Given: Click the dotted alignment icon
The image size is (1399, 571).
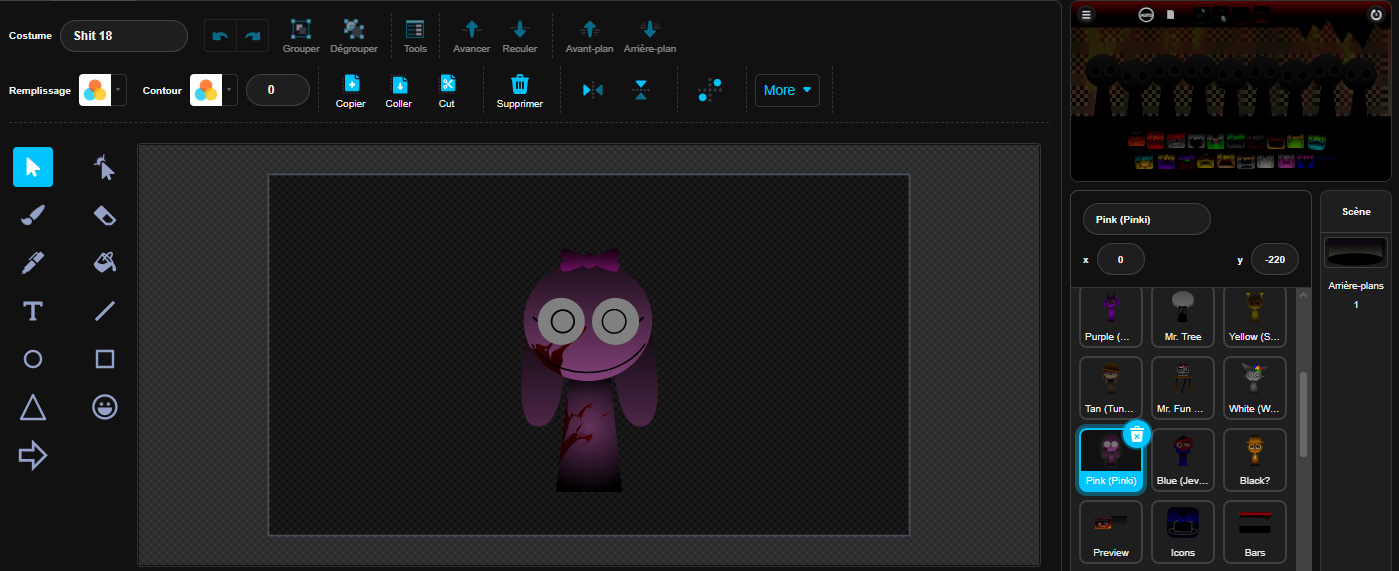Looking at the screenshot, I should (710, 90).
